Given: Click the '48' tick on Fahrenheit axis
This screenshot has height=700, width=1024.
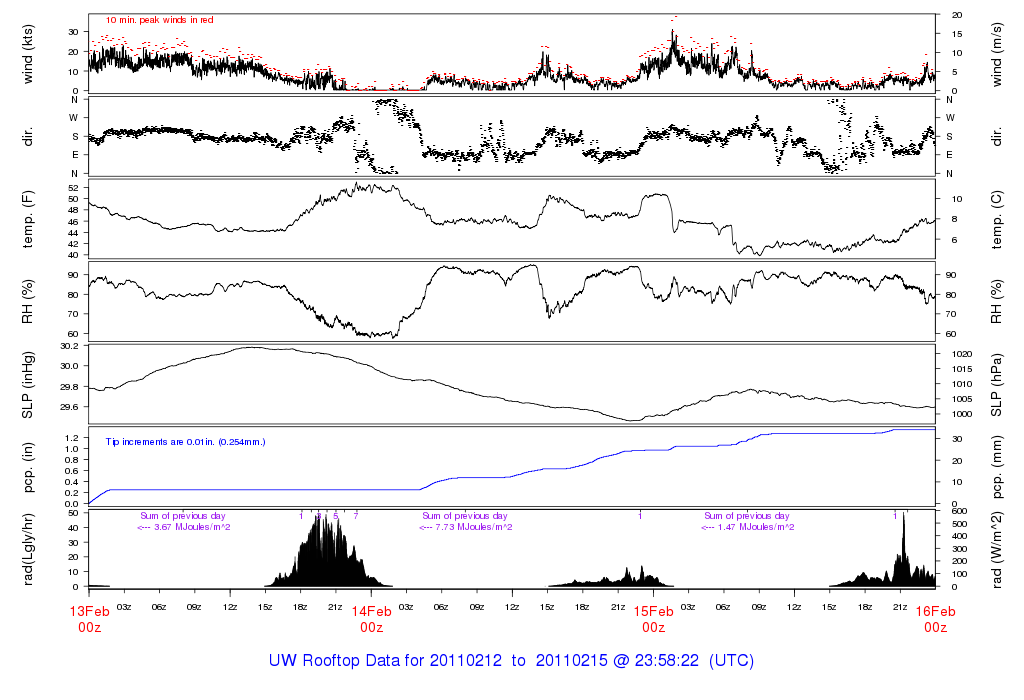Looking at the screenshot, I should coord(73,210).
